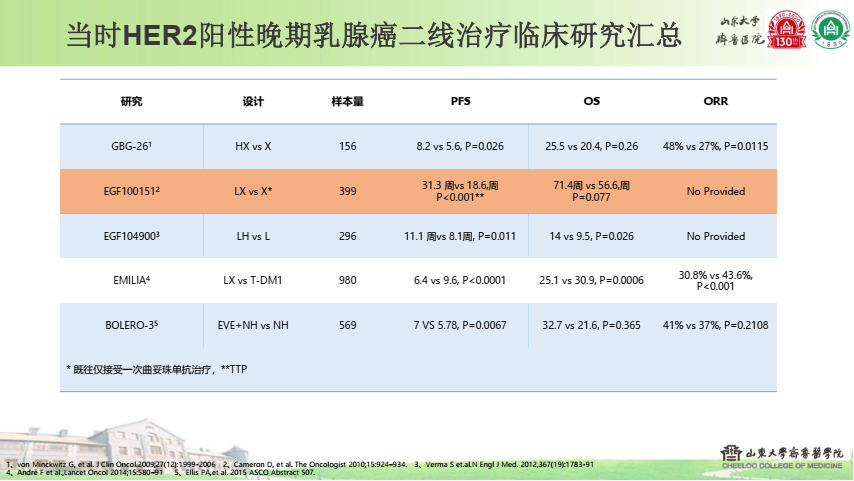This screenshot has height=481, width=854.
Task: Select the BOLERO-3 study cell
Action: 131,325
